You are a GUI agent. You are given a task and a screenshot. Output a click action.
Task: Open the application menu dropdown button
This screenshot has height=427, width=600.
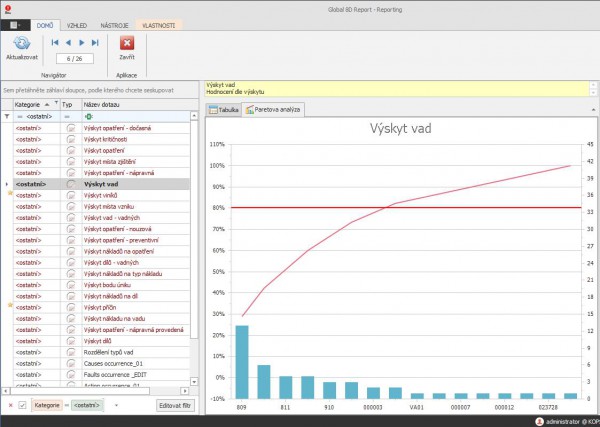coord(14,22)
